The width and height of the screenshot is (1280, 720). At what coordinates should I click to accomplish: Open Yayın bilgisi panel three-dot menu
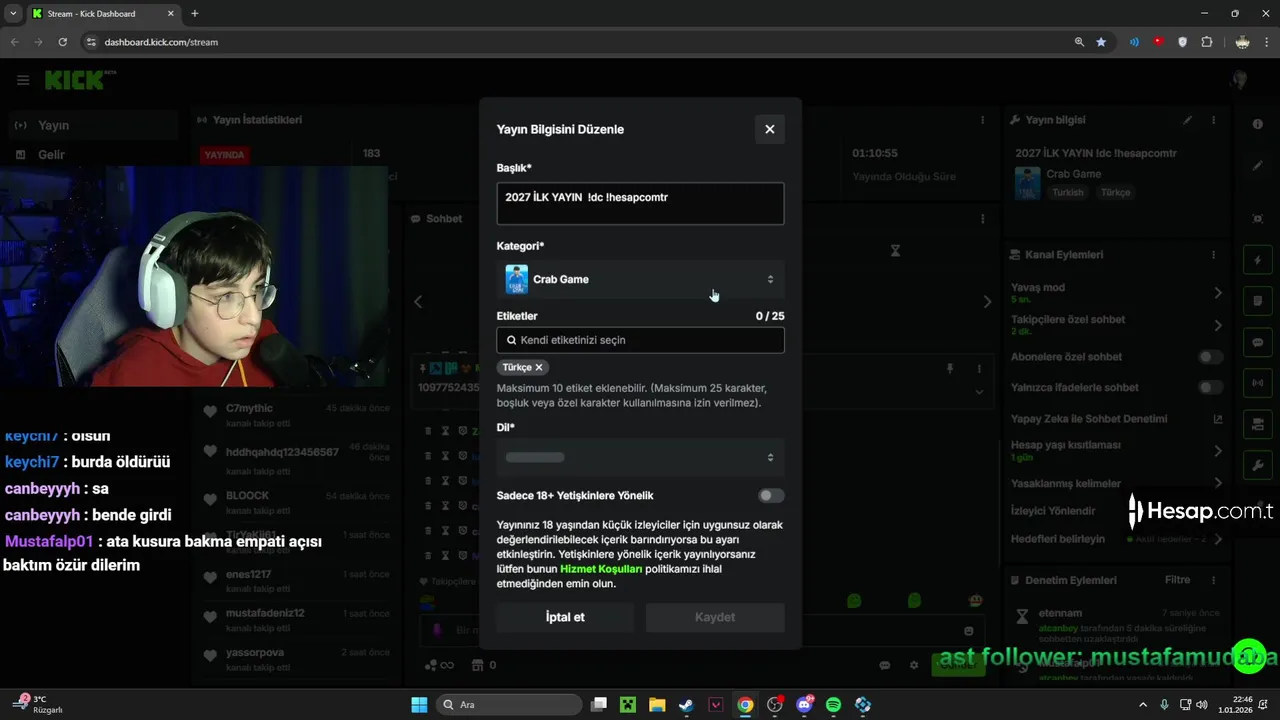point(1214,120)
